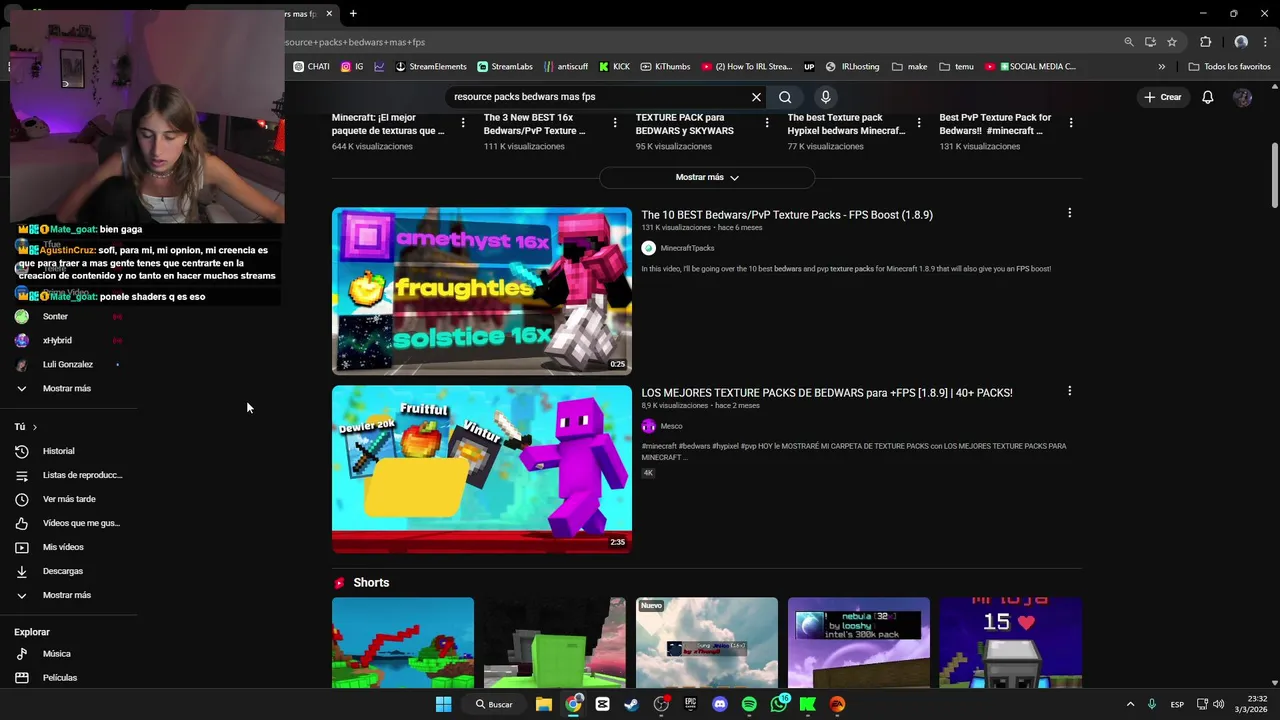This screenshot has height=720, width=1280.
Task: Visit the Mesco channel
Action: tap(671, 426)
